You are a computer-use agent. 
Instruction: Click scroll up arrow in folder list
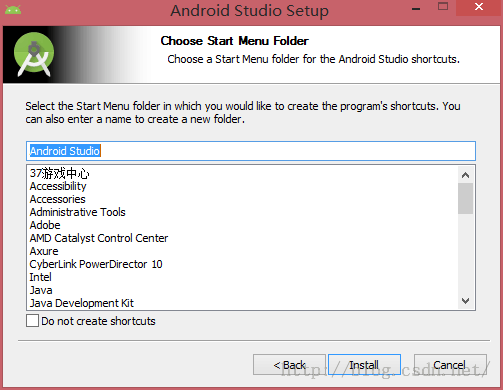pyautogui.click(x=466, y=175)
